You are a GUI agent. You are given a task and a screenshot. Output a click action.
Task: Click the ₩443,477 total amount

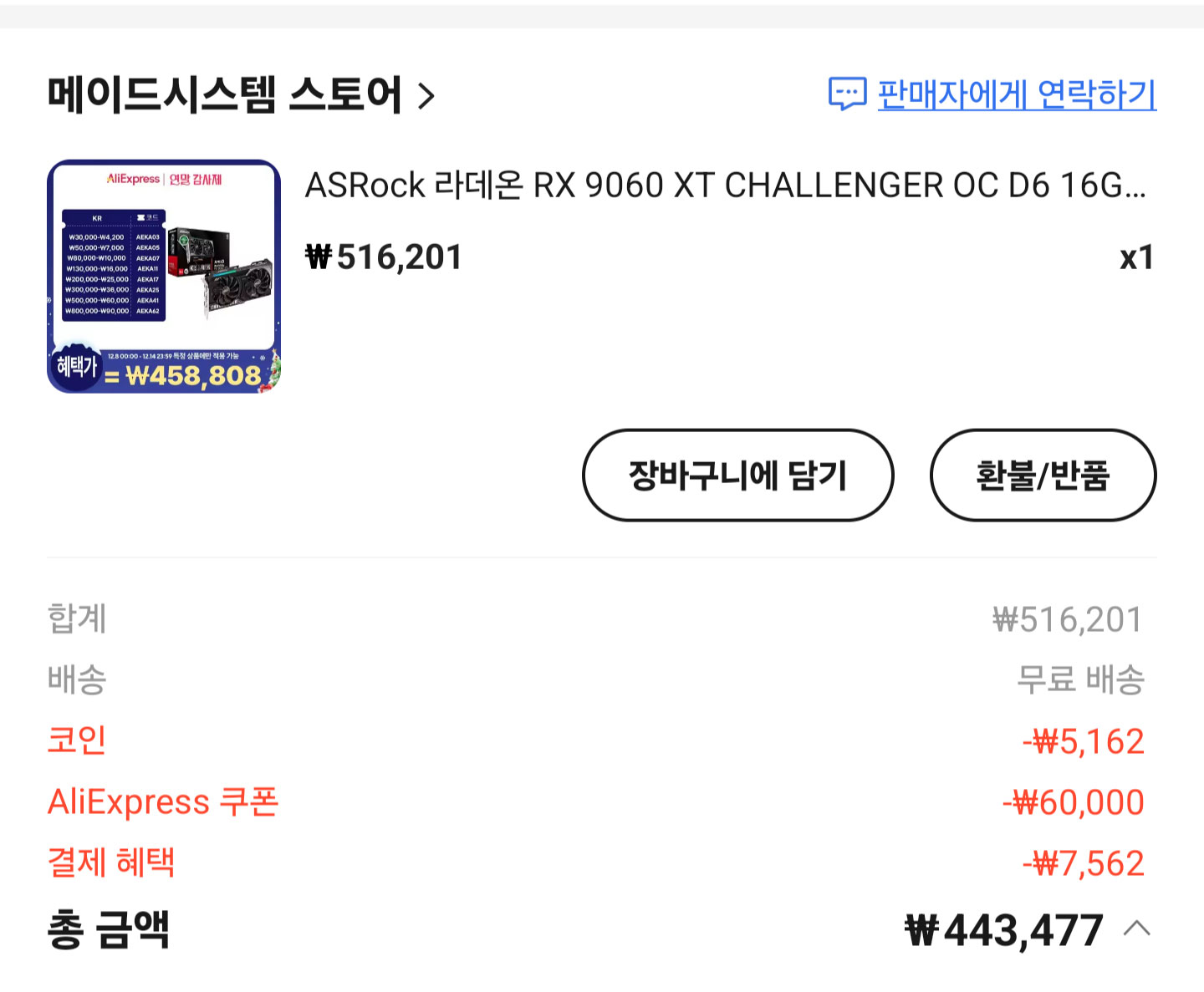point(1004,930)
